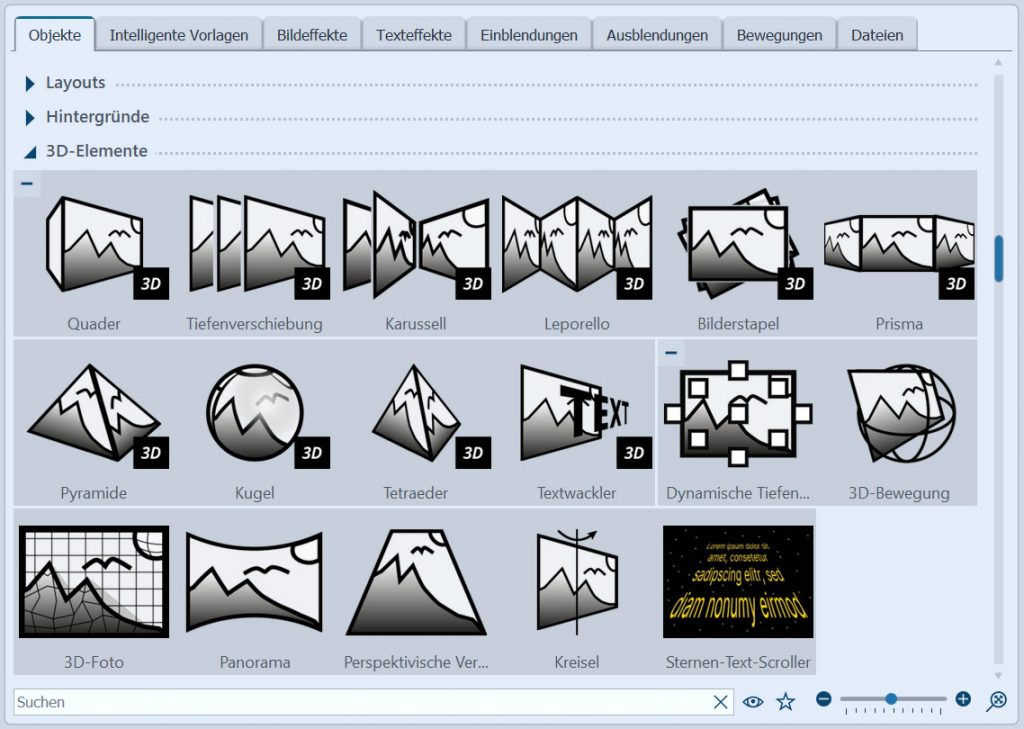Image resolution: width=1024 pixels, height=729 pixels.
Task: Collapse the 3D-Elemente section
Action: [x=31, y=152]
